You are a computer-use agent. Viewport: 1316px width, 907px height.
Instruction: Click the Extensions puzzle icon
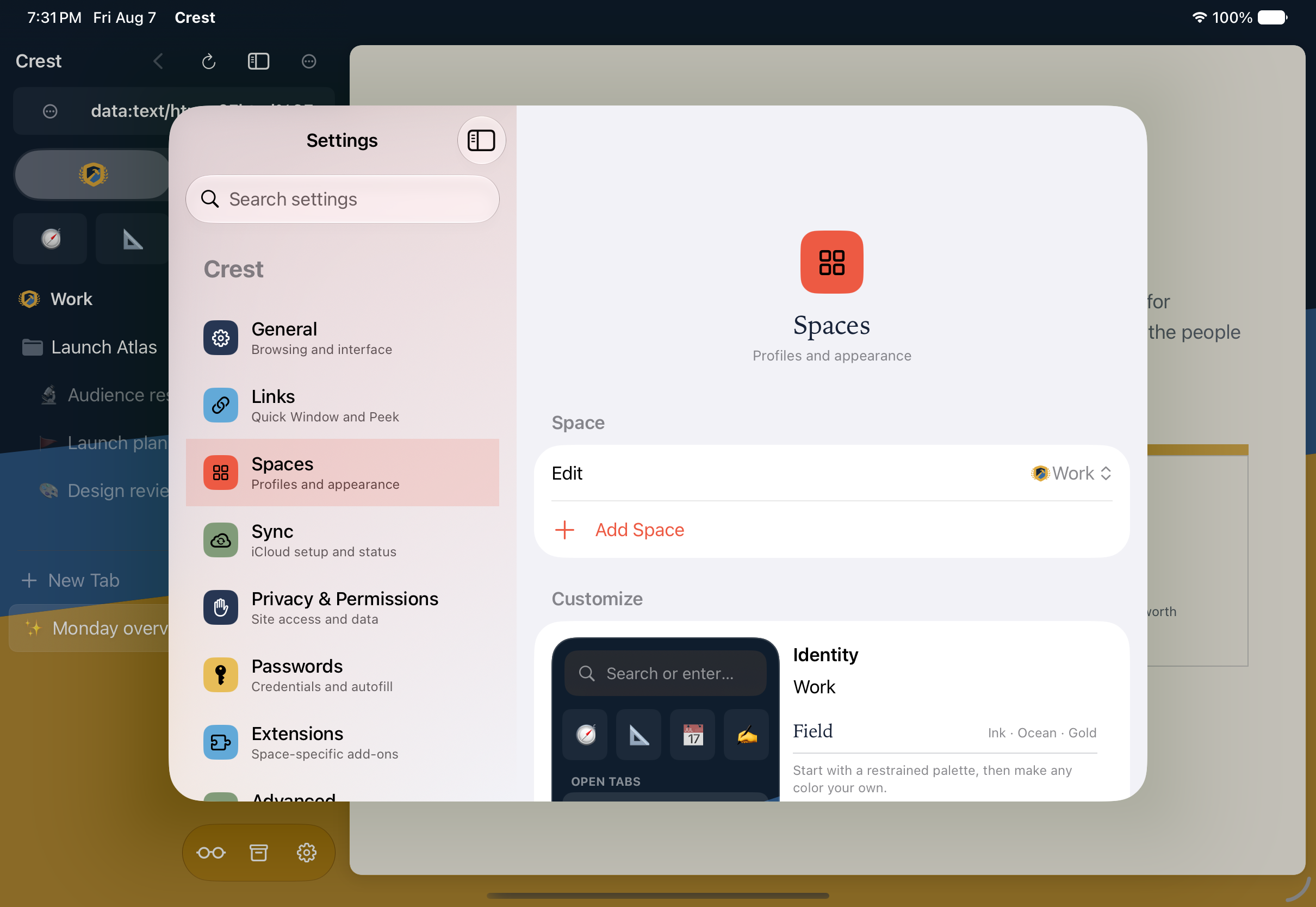pos(220,742)
